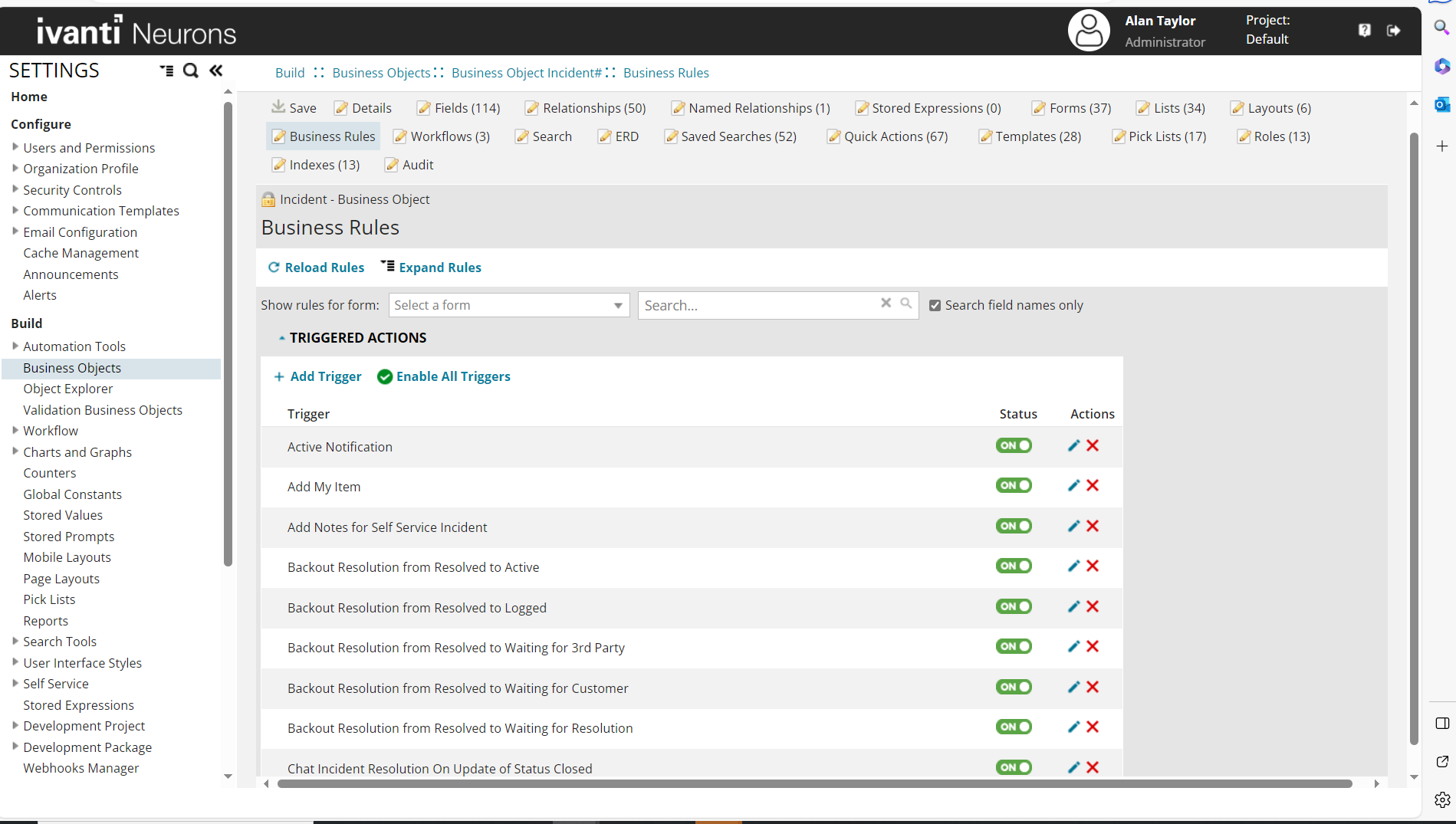The height and width of the screenshot is (824, 1456).
Task: Open the Quick Actions (67) section
Action: pyautogui.click(x=896, y=136)
